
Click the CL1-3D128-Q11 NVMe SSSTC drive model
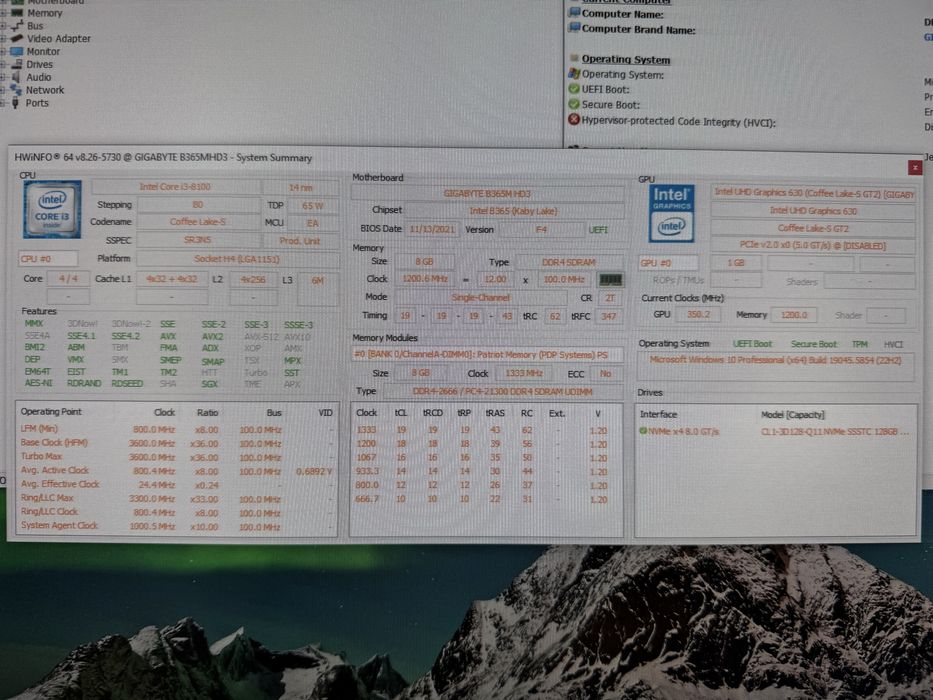coord(835,431)
